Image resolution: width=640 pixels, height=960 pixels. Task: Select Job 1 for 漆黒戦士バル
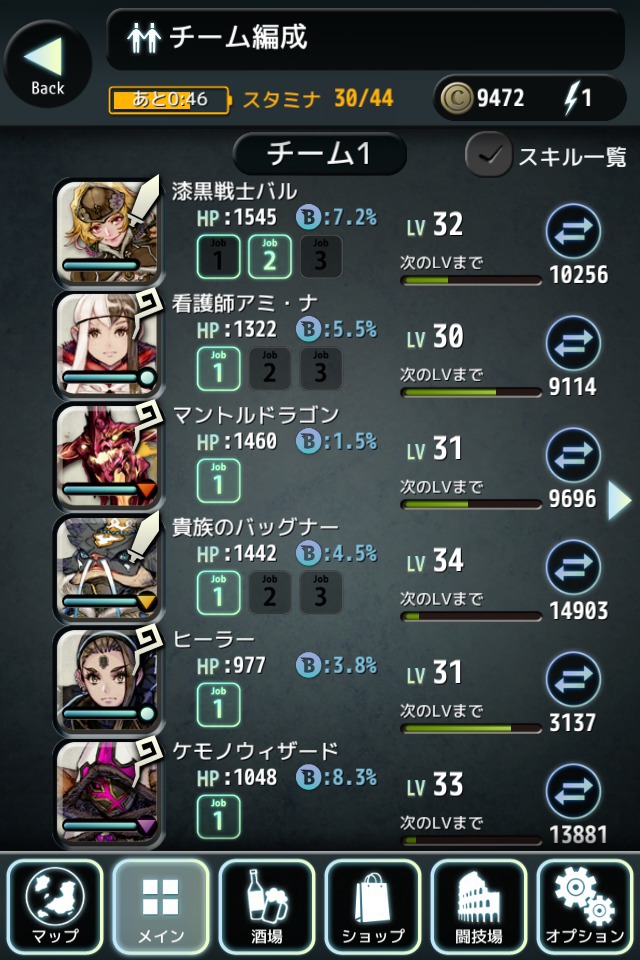click(218, 257)
